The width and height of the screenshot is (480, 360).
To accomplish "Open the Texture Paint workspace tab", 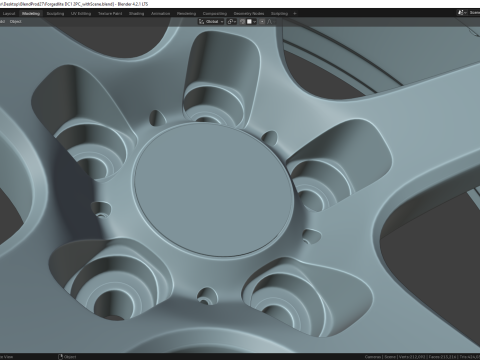I will (x=110, y=14).
